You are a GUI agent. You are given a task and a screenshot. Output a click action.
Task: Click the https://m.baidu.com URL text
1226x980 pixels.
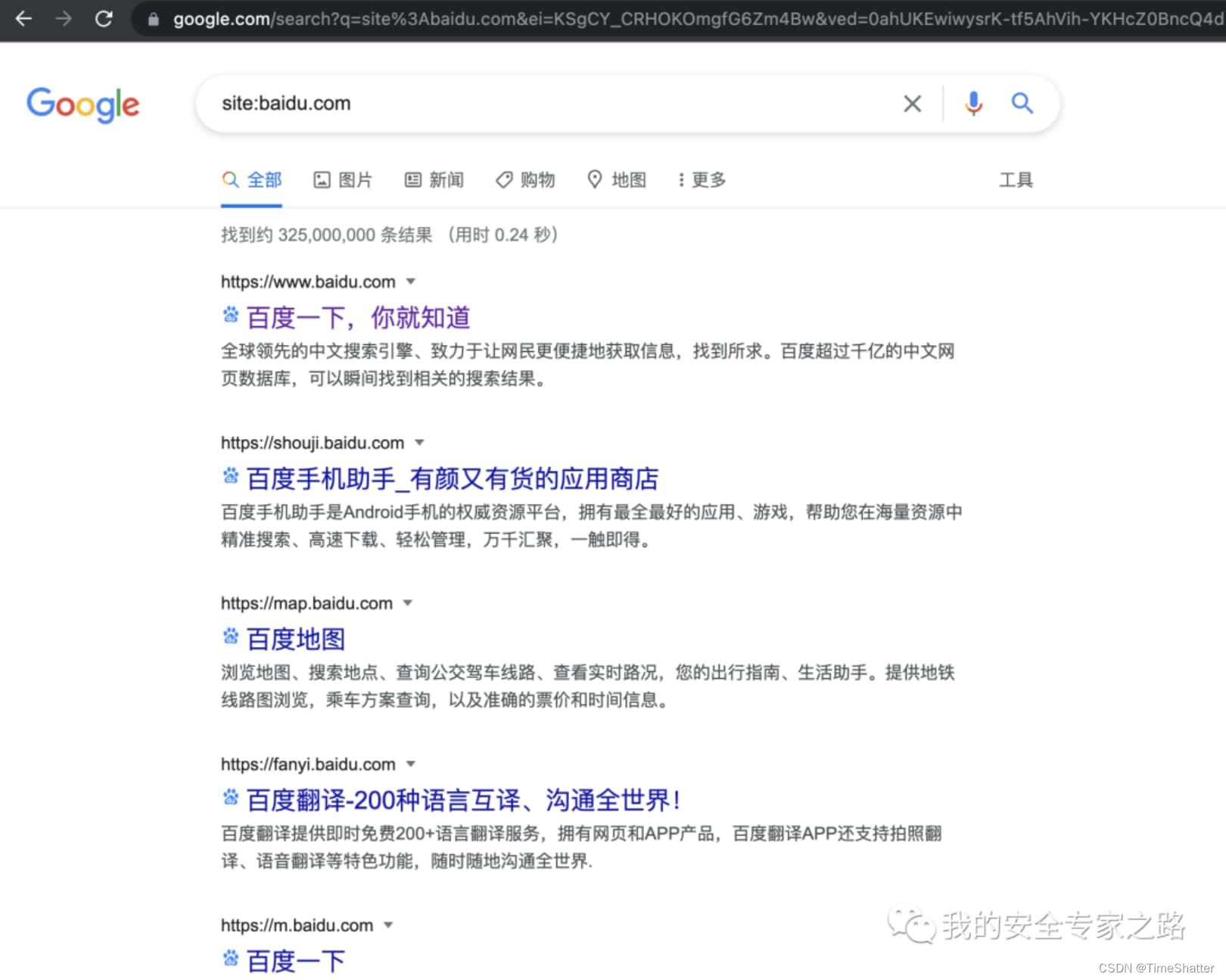point(297,925)
